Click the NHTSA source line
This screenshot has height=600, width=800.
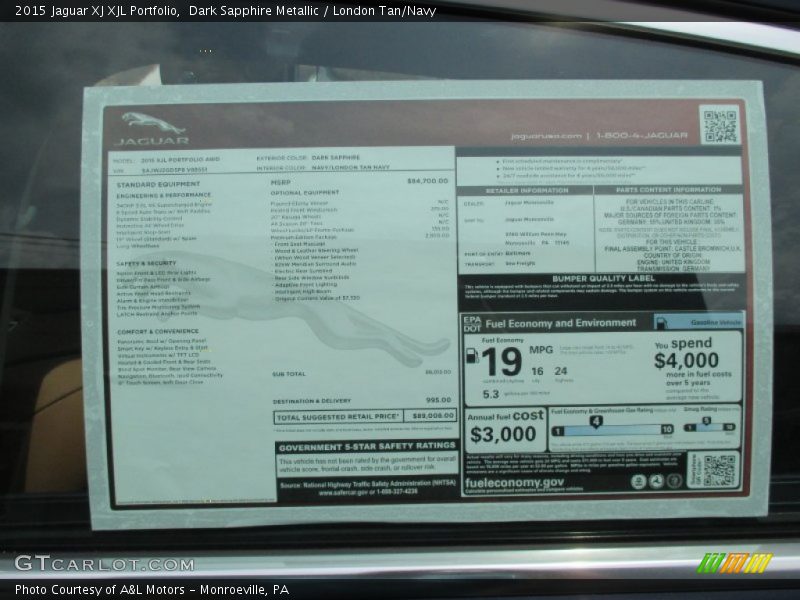tap(367, 484)
